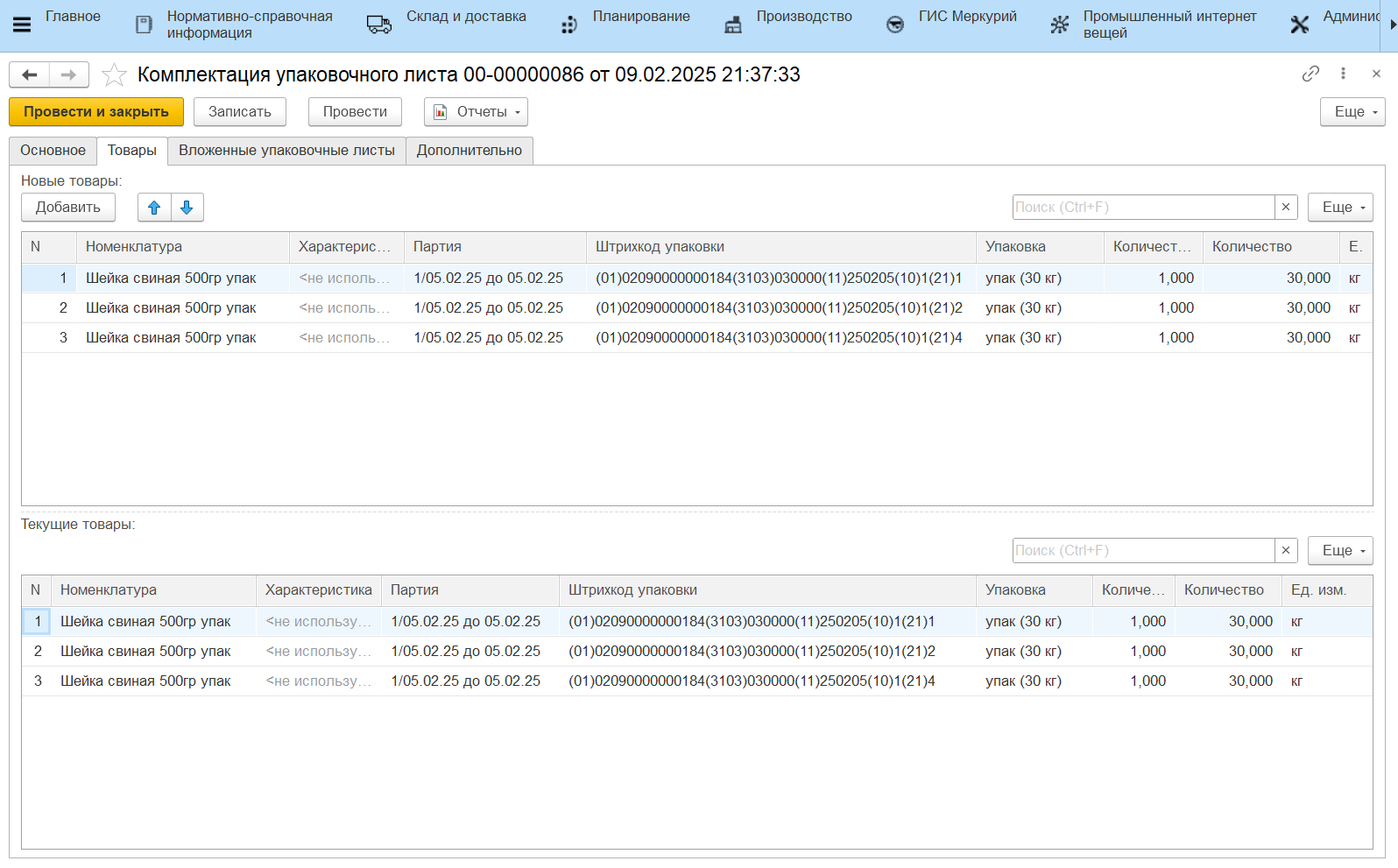Image resolution: width=1398 pixels, height=868 pixels.
Task: Click the back navigation arrow
Action: click(x=29, y=75)
